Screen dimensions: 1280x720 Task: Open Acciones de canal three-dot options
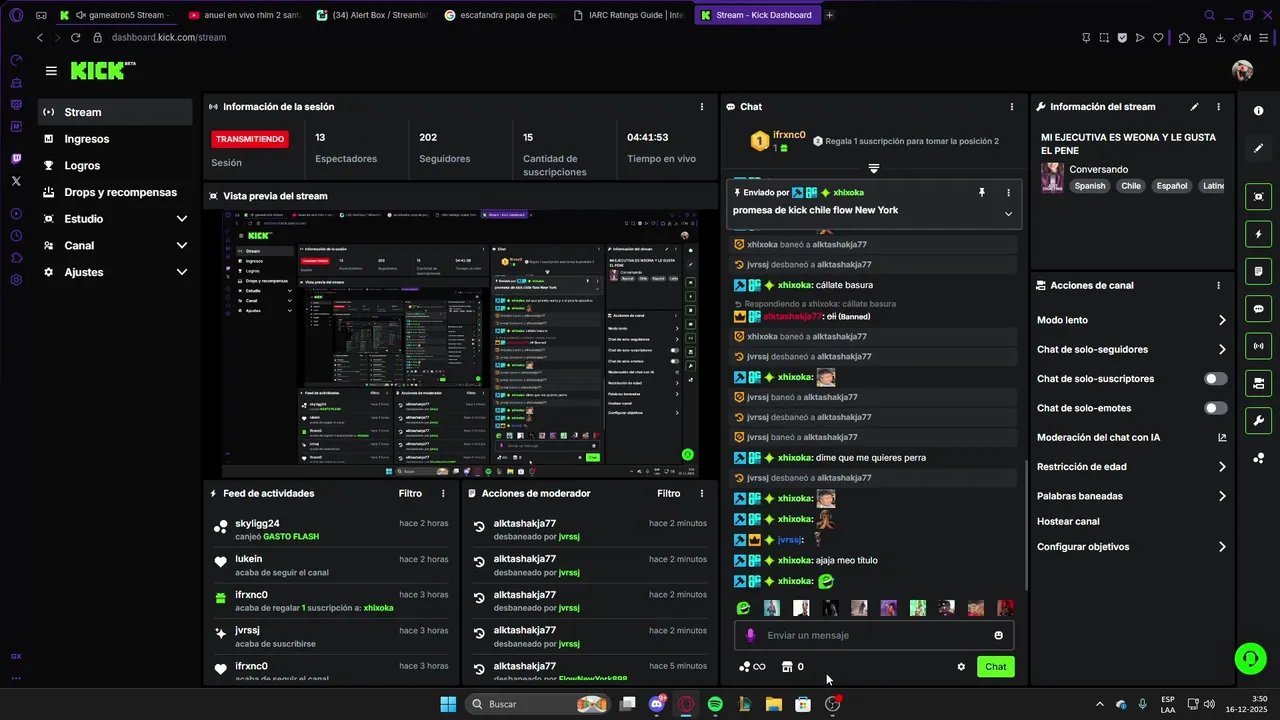pyautogui.click(x=1218, y=285)
